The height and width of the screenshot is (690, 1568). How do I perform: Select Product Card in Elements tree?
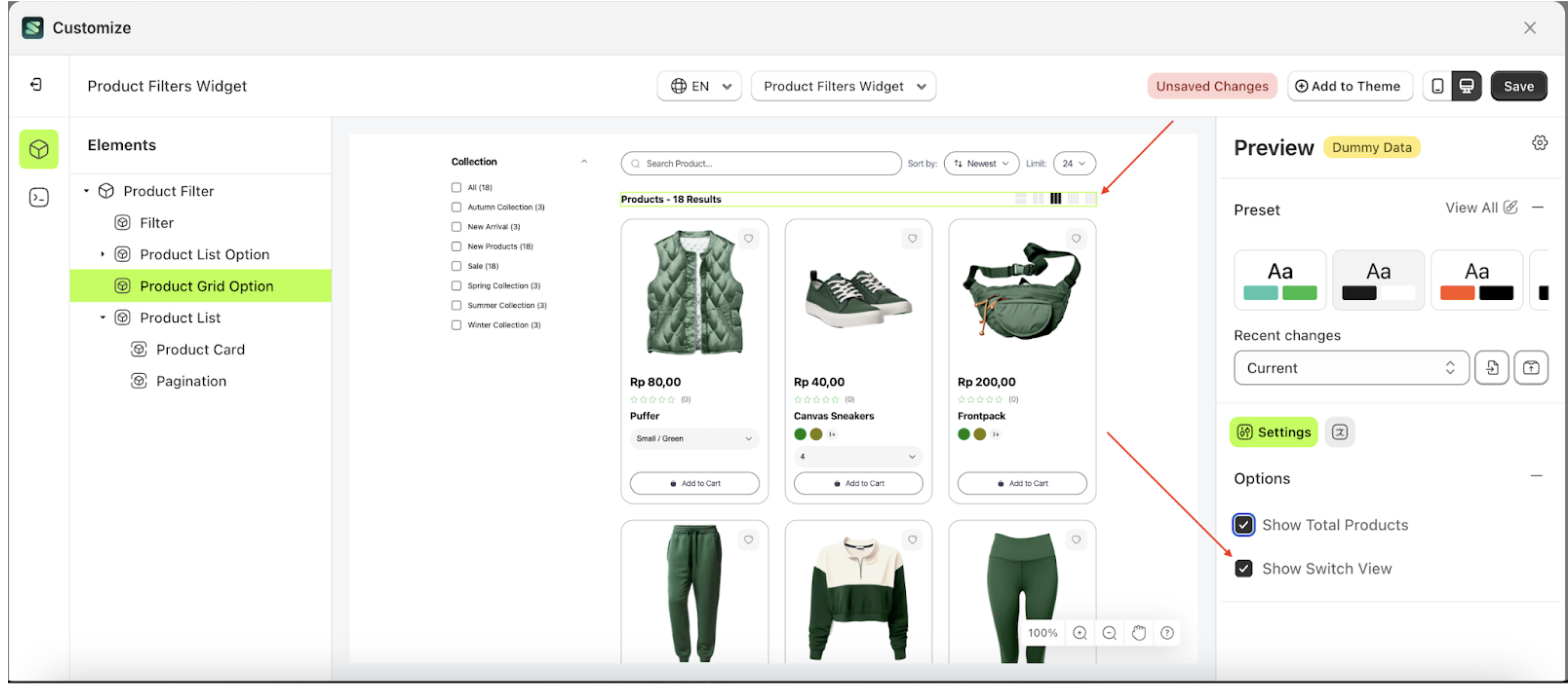pos(200,350)
